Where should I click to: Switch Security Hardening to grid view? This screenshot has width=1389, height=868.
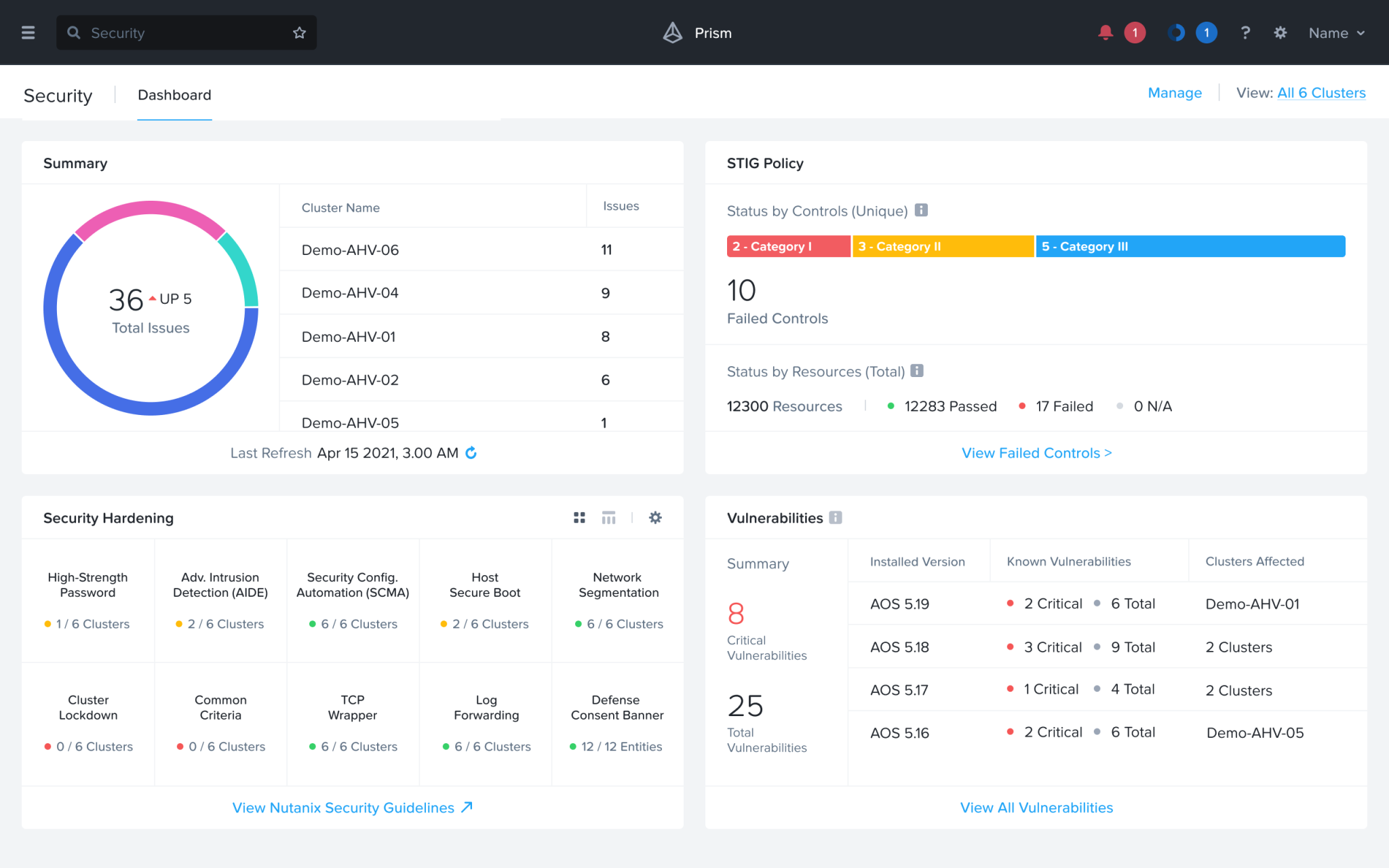[x=579, y=517]
